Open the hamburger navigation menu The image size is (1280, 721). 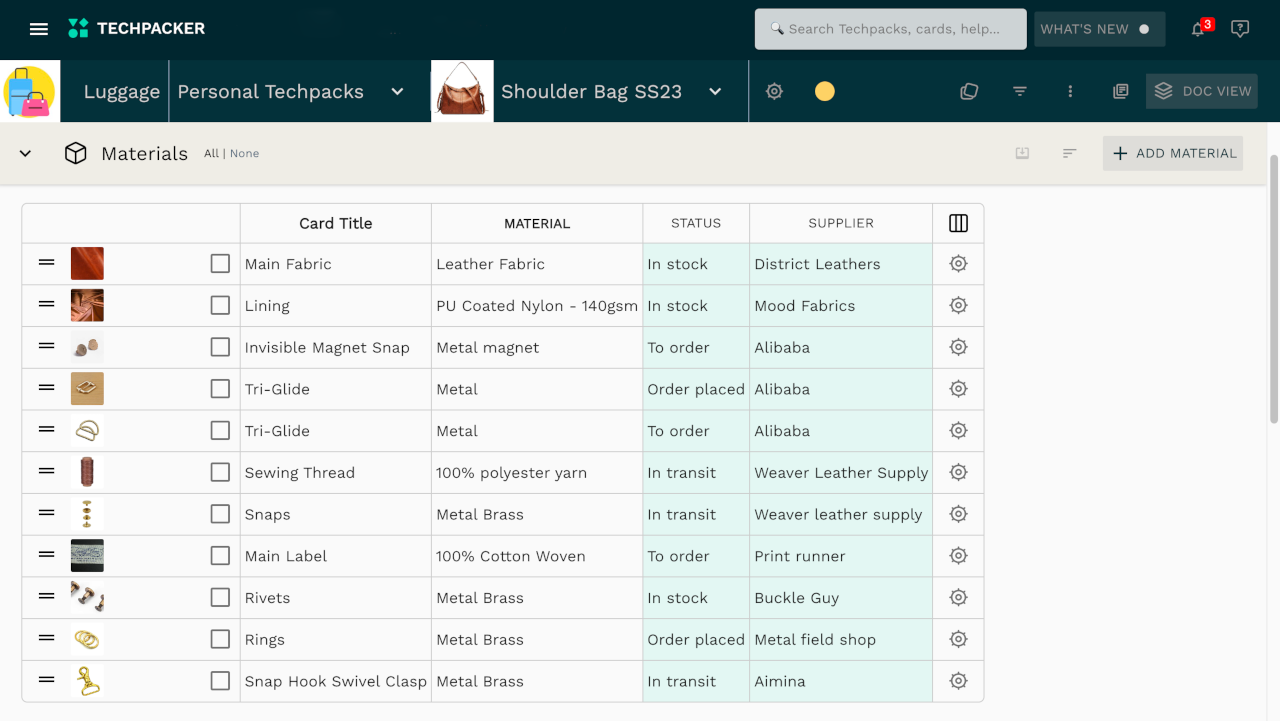coord(39,29)
